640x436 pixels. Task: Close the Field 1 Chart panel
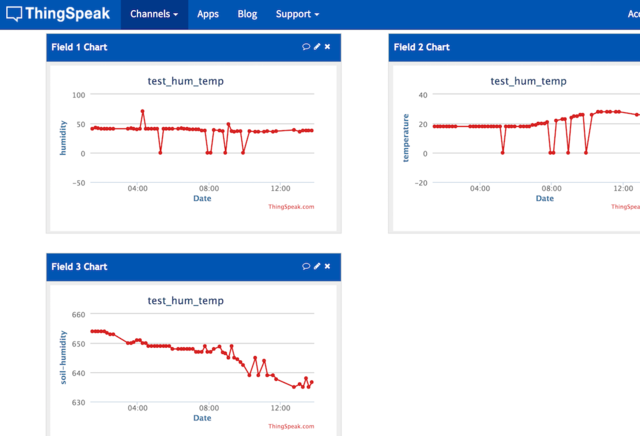(x=327, y=47)
